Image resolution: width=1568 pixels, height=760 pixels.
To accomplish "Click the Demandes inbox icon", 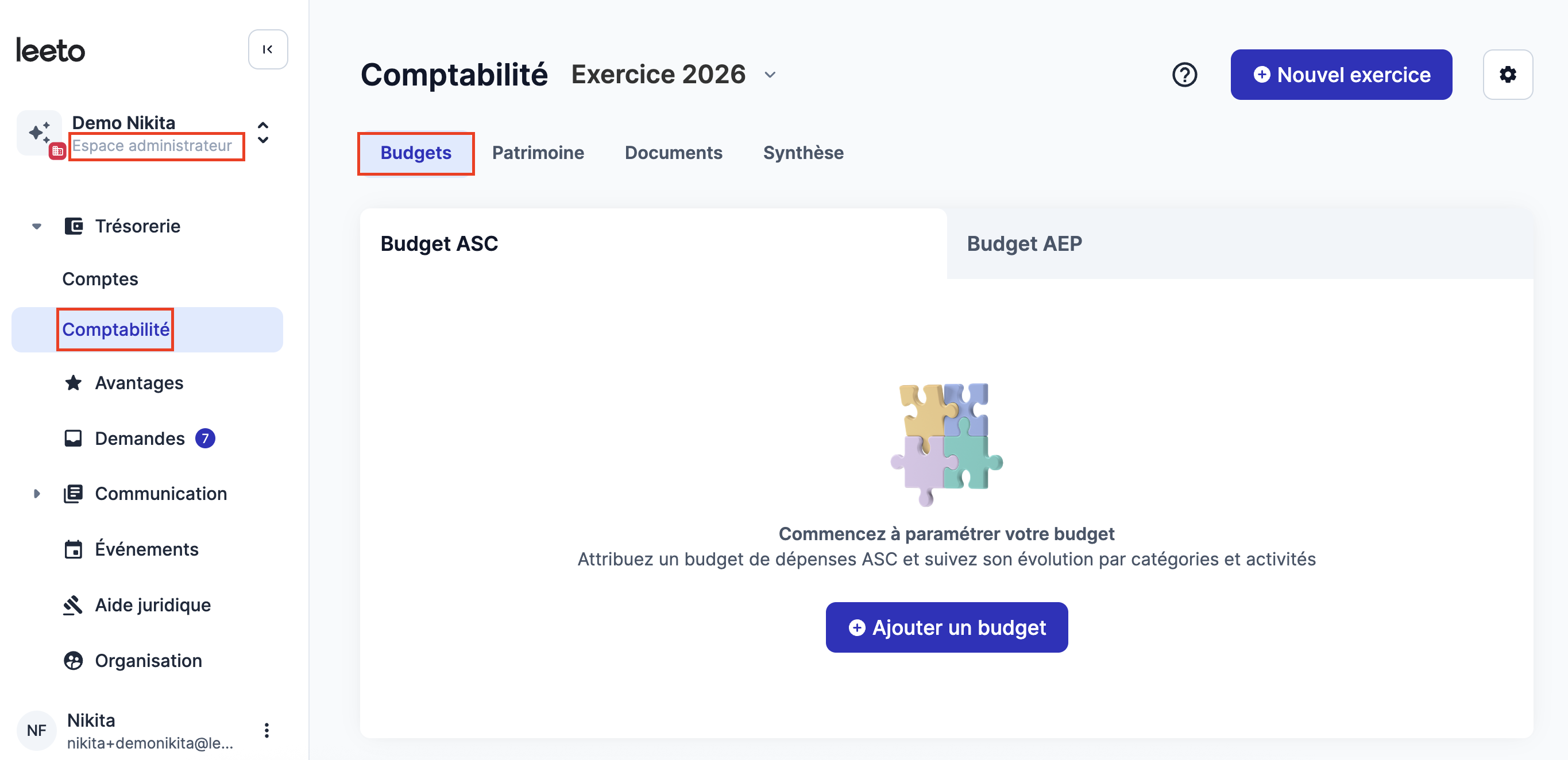I will (74, 439).
